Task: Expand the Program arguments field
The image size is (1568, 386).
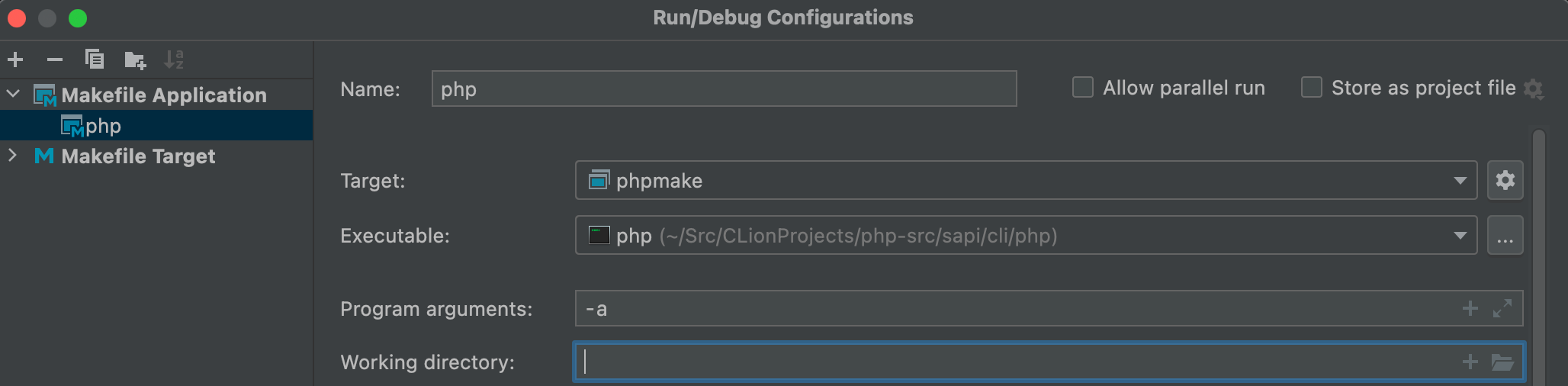Action: 1502,308
